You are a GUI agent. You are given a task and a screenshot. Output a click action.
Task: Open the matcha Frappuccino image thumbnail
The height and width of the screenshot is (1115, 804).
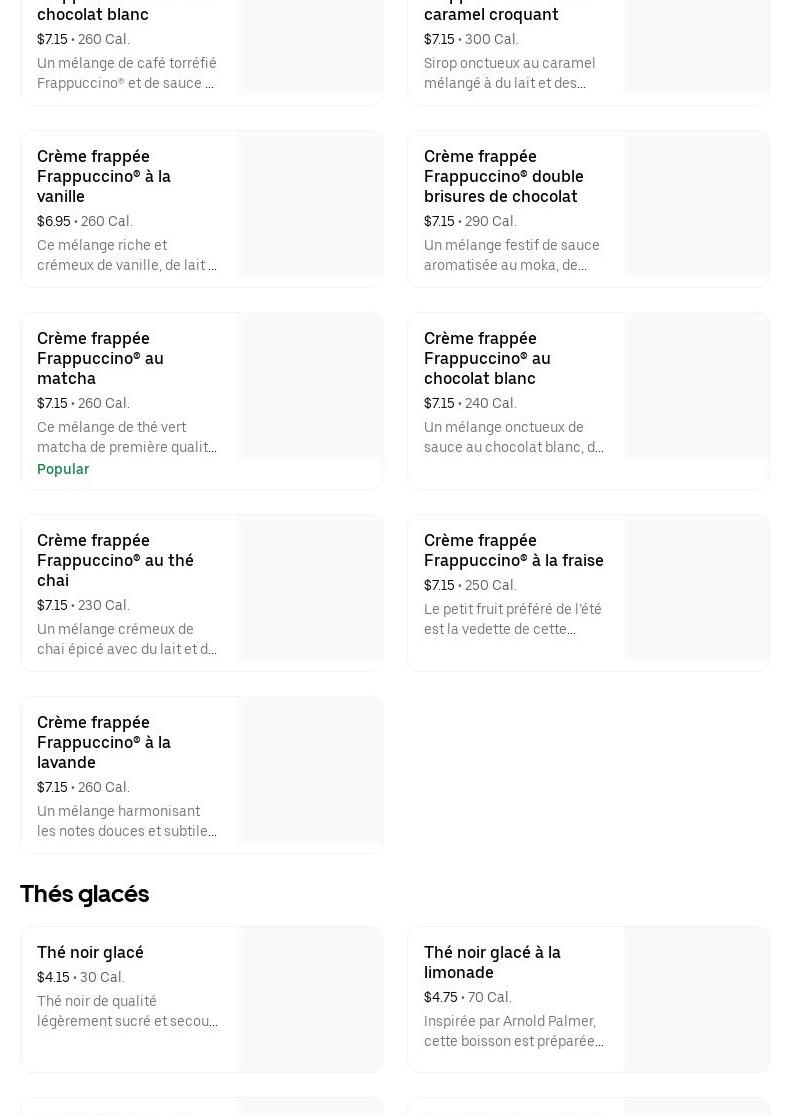coord(309,386)
